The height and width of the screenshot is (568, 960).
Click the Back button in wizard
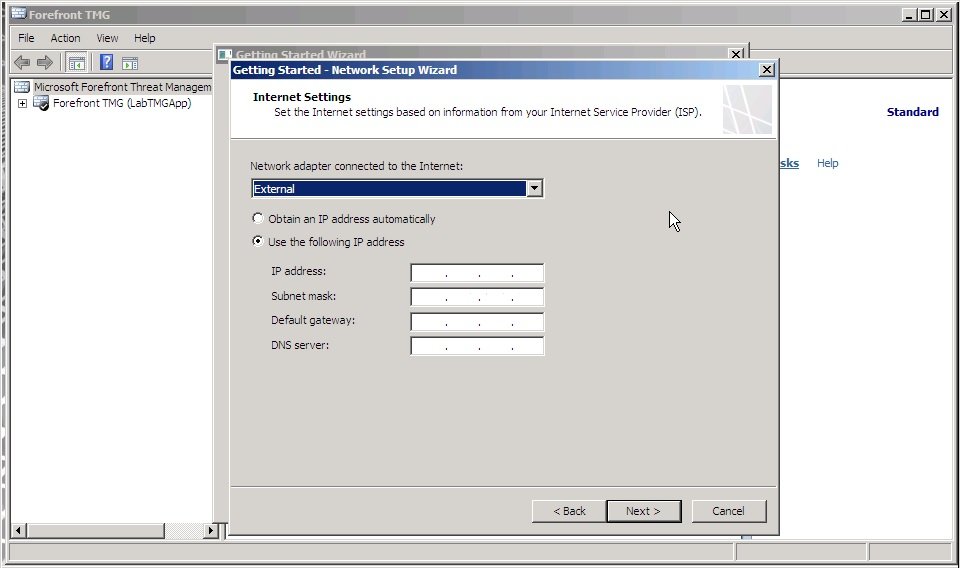tap(569, 511)
